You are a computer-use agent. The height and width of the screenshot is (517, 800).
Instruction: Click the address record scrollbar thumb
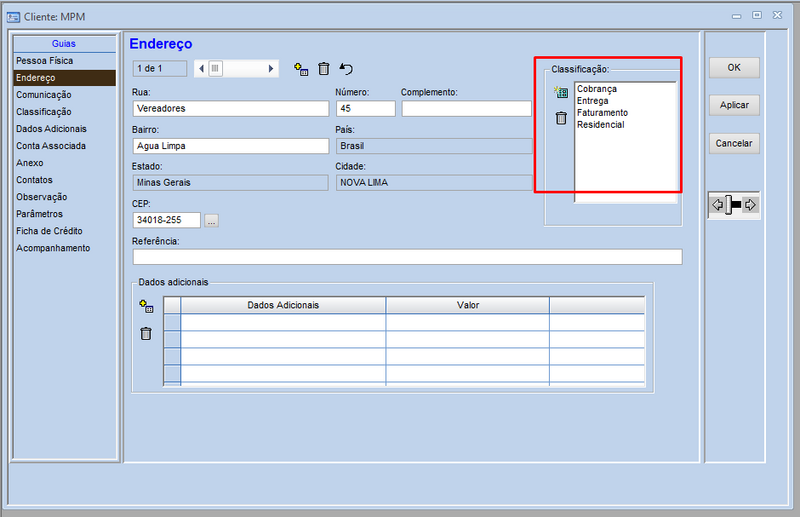click(215, 68)
